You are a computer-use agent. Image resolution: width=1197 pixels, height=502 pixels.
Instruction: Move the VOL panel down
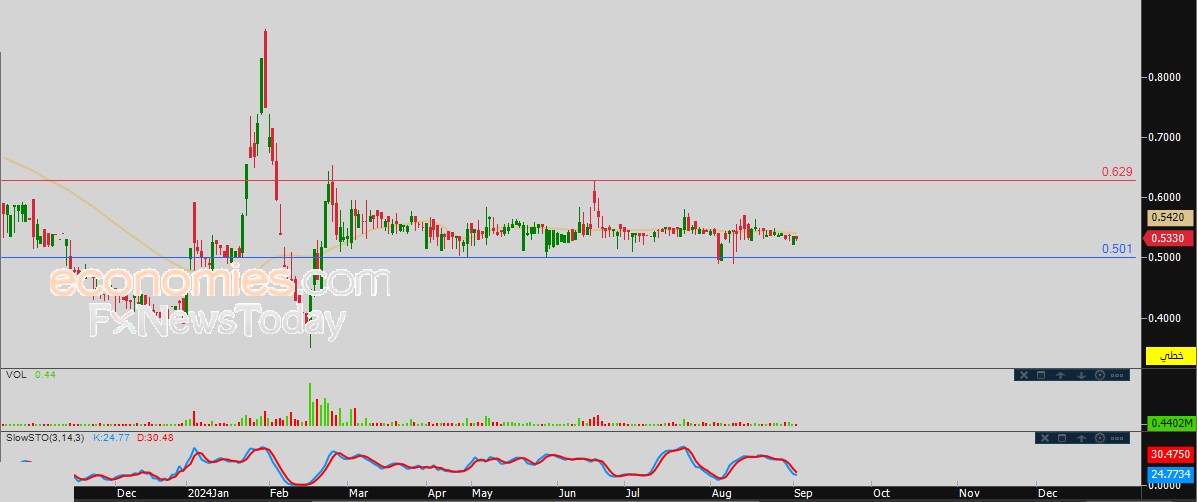[x=1081, y=375]
